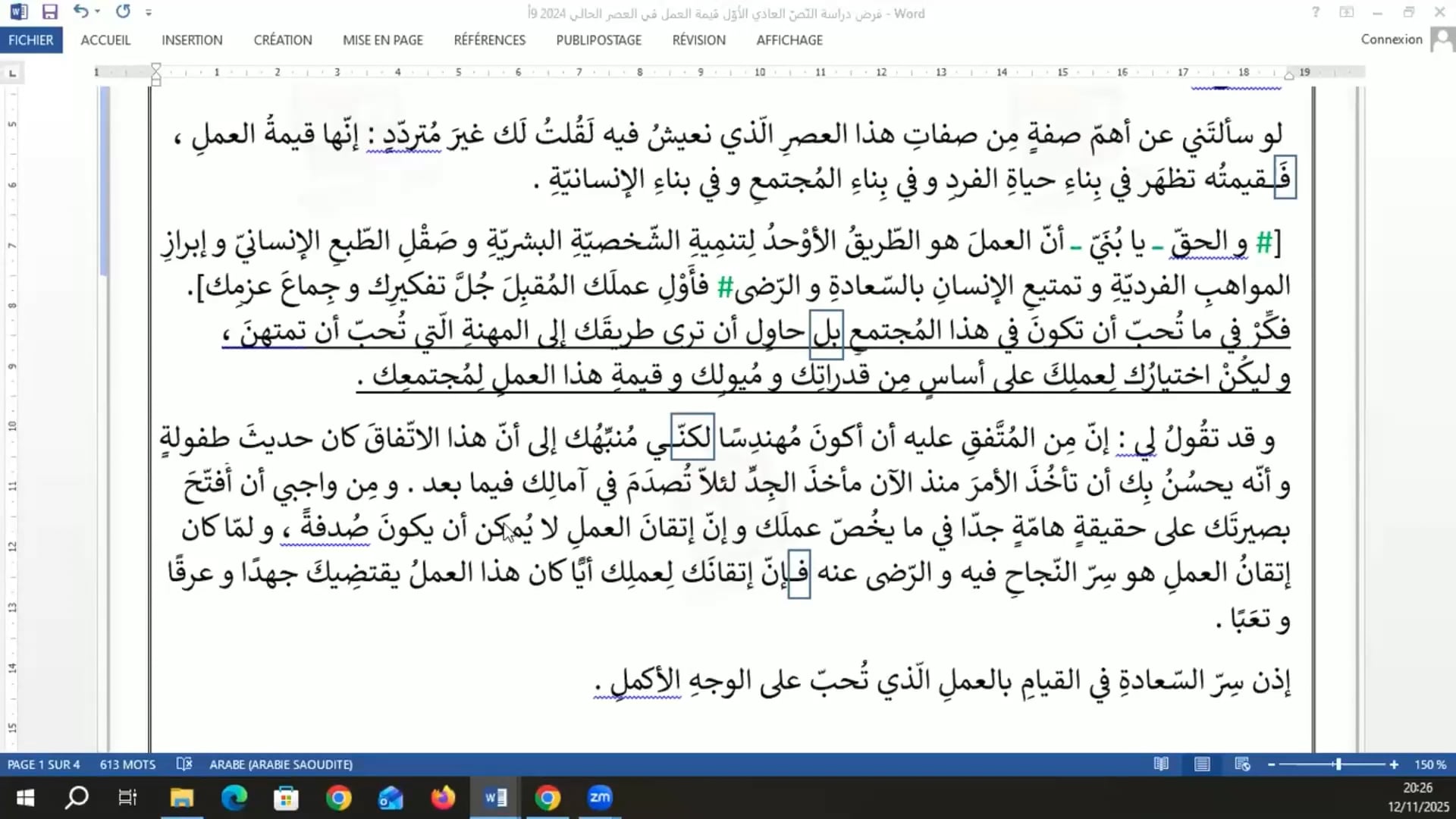1456x819 pixels.
Task: Switch to the RÉFÉRENCES ribbon tab
Action: [489, 40]
